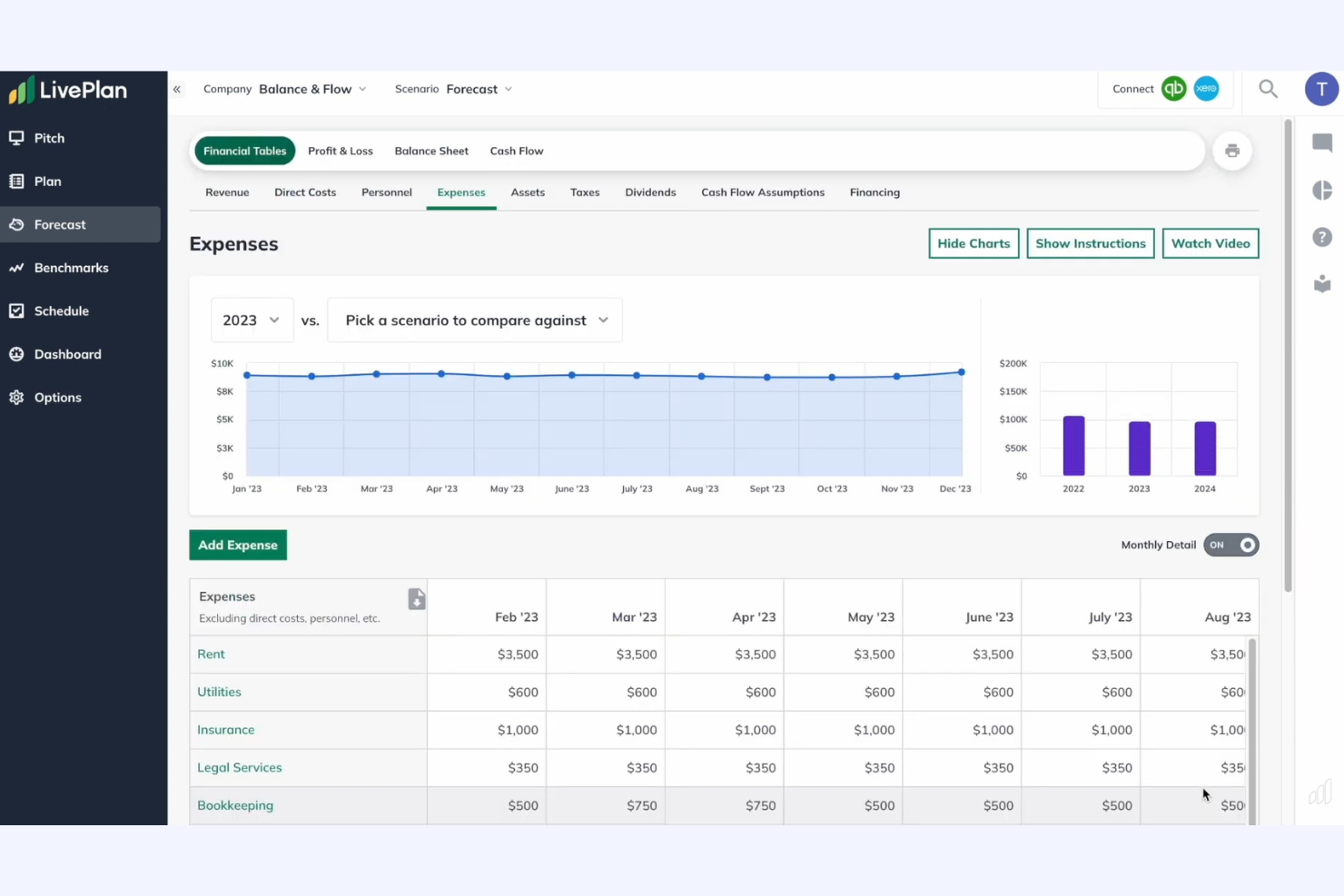Open the Forecast section in the sidebar
The image size is (1344, 896).
point(60,224)
